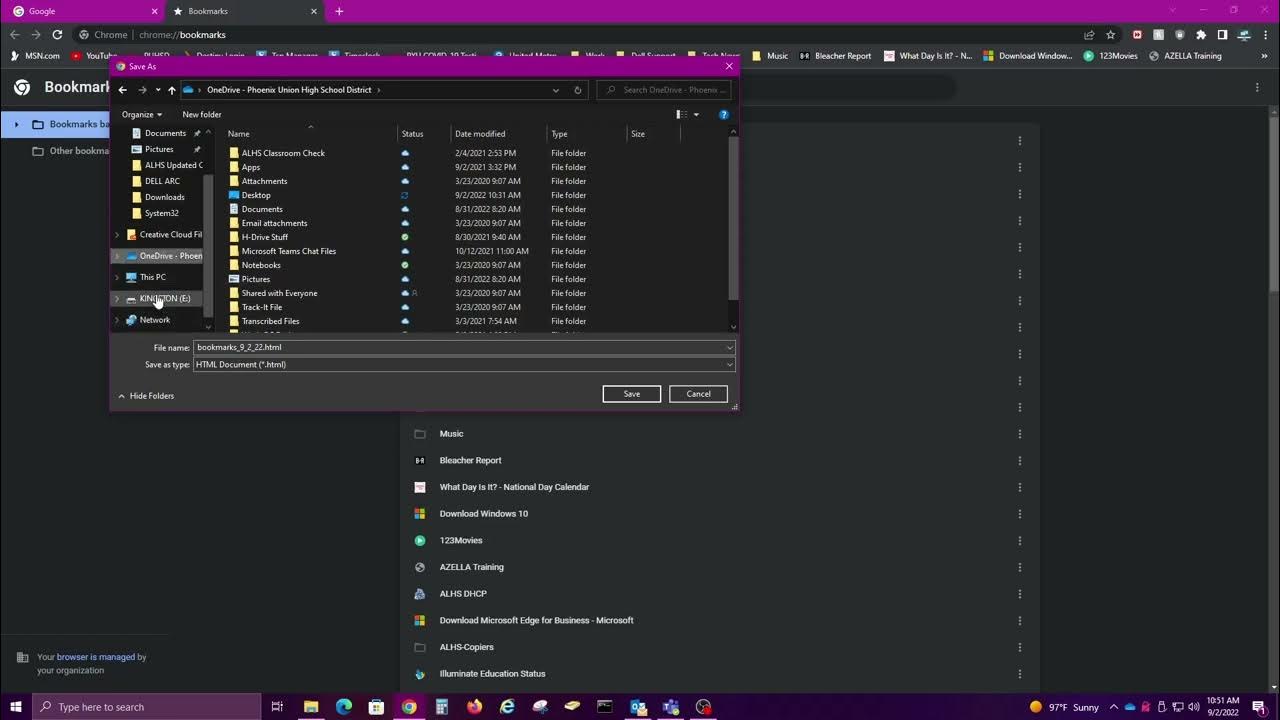1280x720 pixels.
Task: Collapse folders with Hide Folders
Action: click(x=146, y=396)
